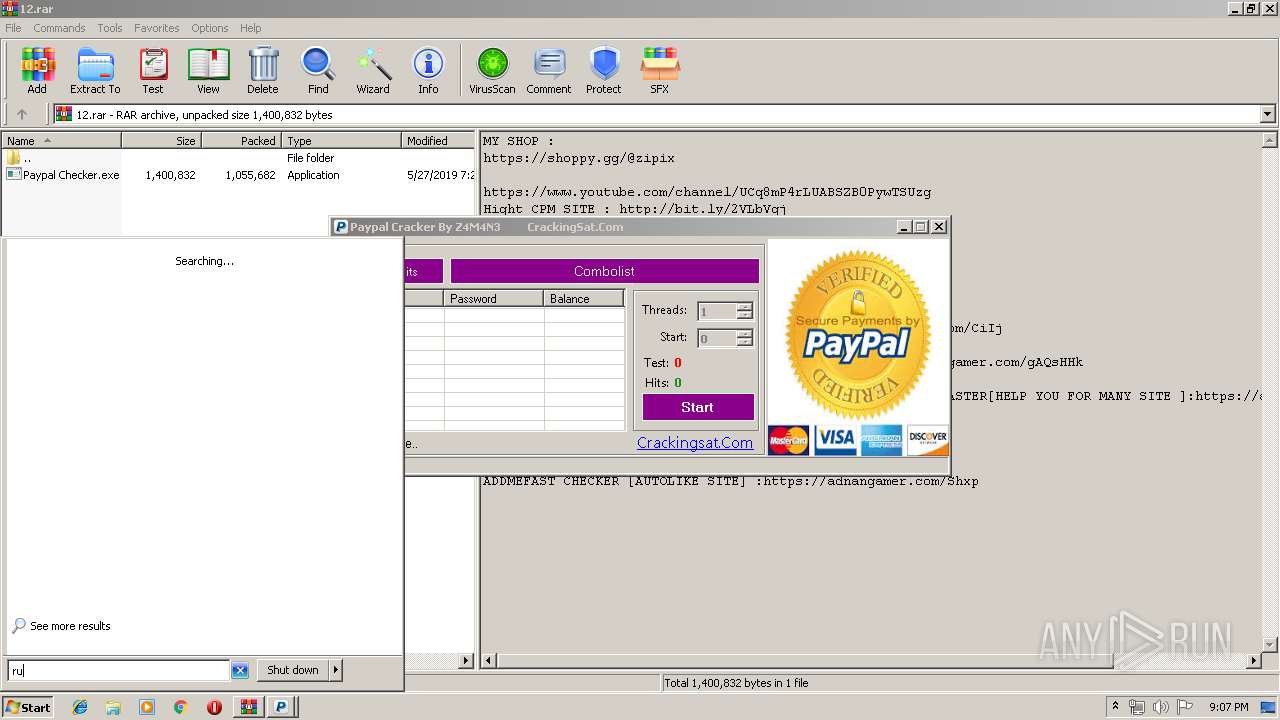
Task: Show archive Info
Action: pos(428,71)
